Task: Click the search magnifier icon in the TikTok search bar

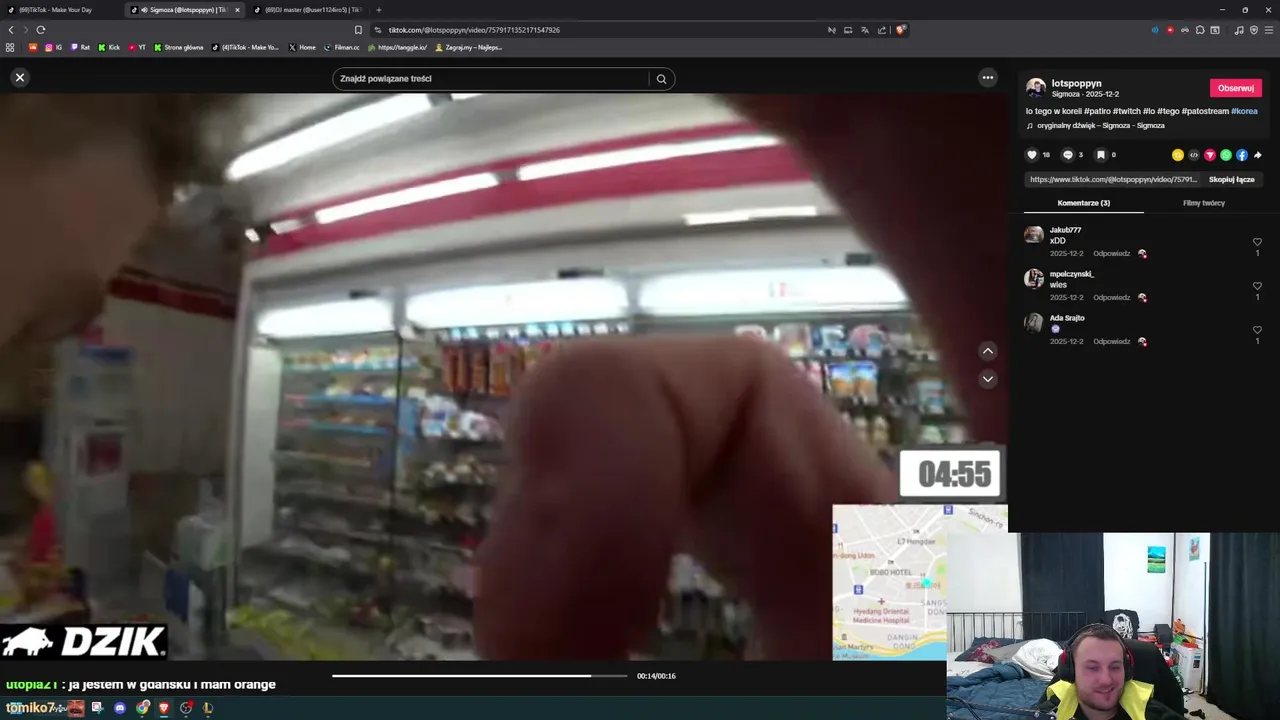Action: (661, 79)
